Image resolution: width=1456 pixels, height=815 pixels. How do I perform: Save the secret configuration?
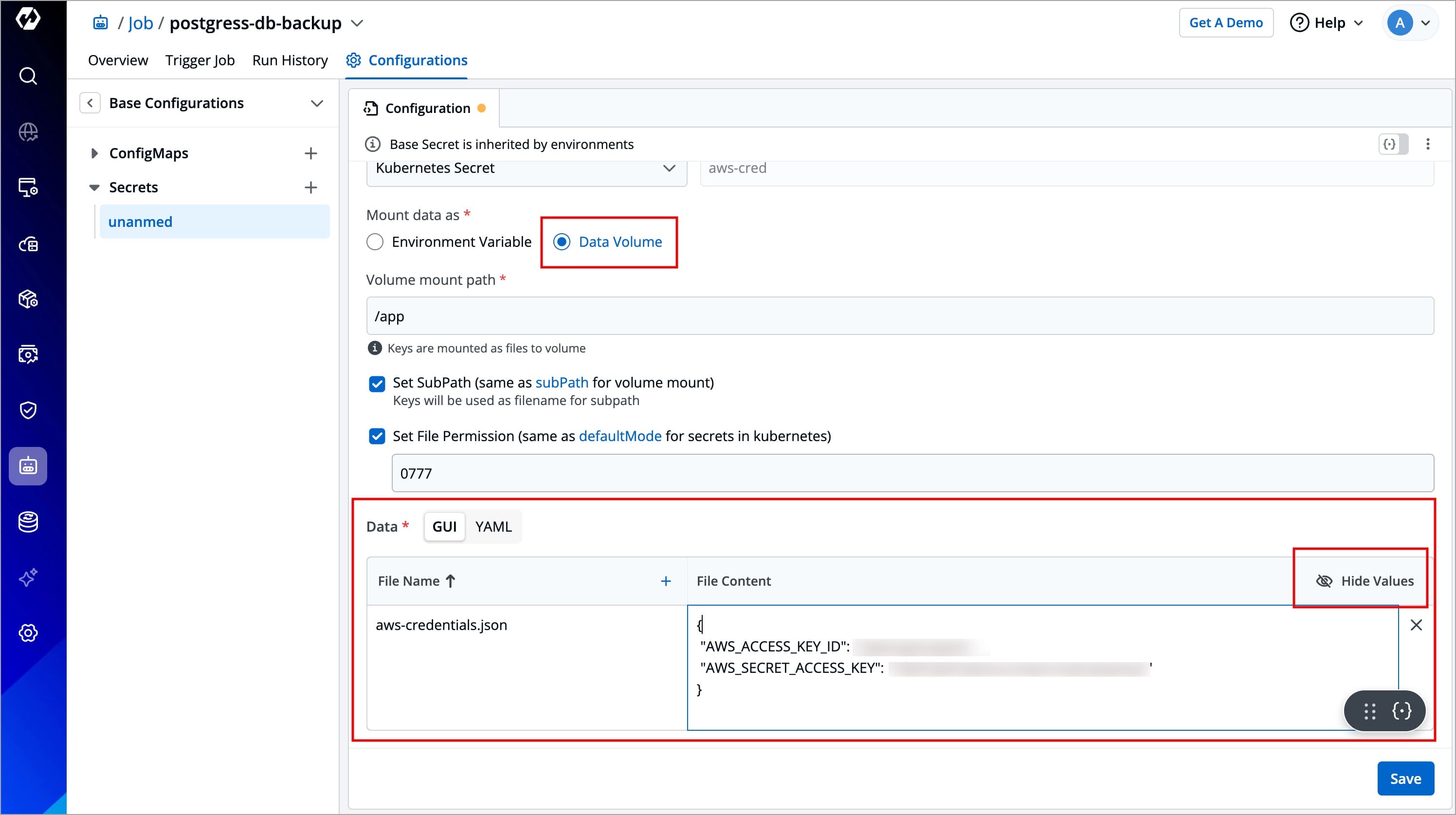(x=1404, y=779)
